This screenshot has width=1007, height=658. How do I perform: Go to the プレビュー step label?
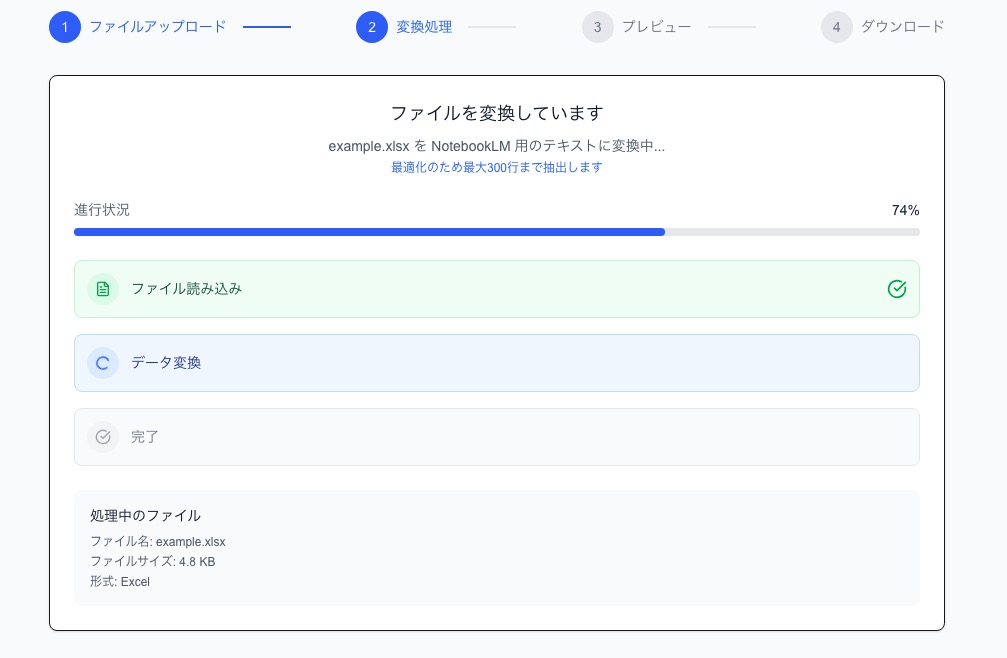pos(656,27)
